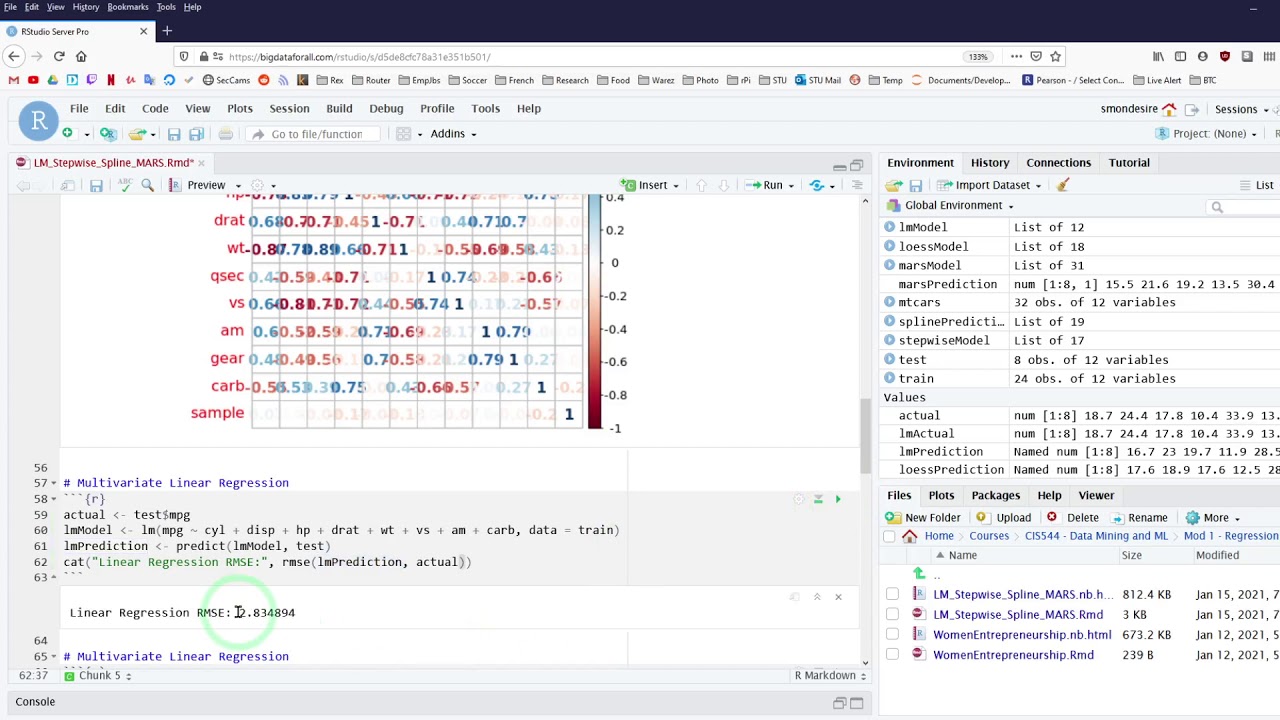The height and width of the screenshot is (720, 1280).
Task: Save workspace in Environment pane
Action: pyautogui.click(x=915, y=185)
